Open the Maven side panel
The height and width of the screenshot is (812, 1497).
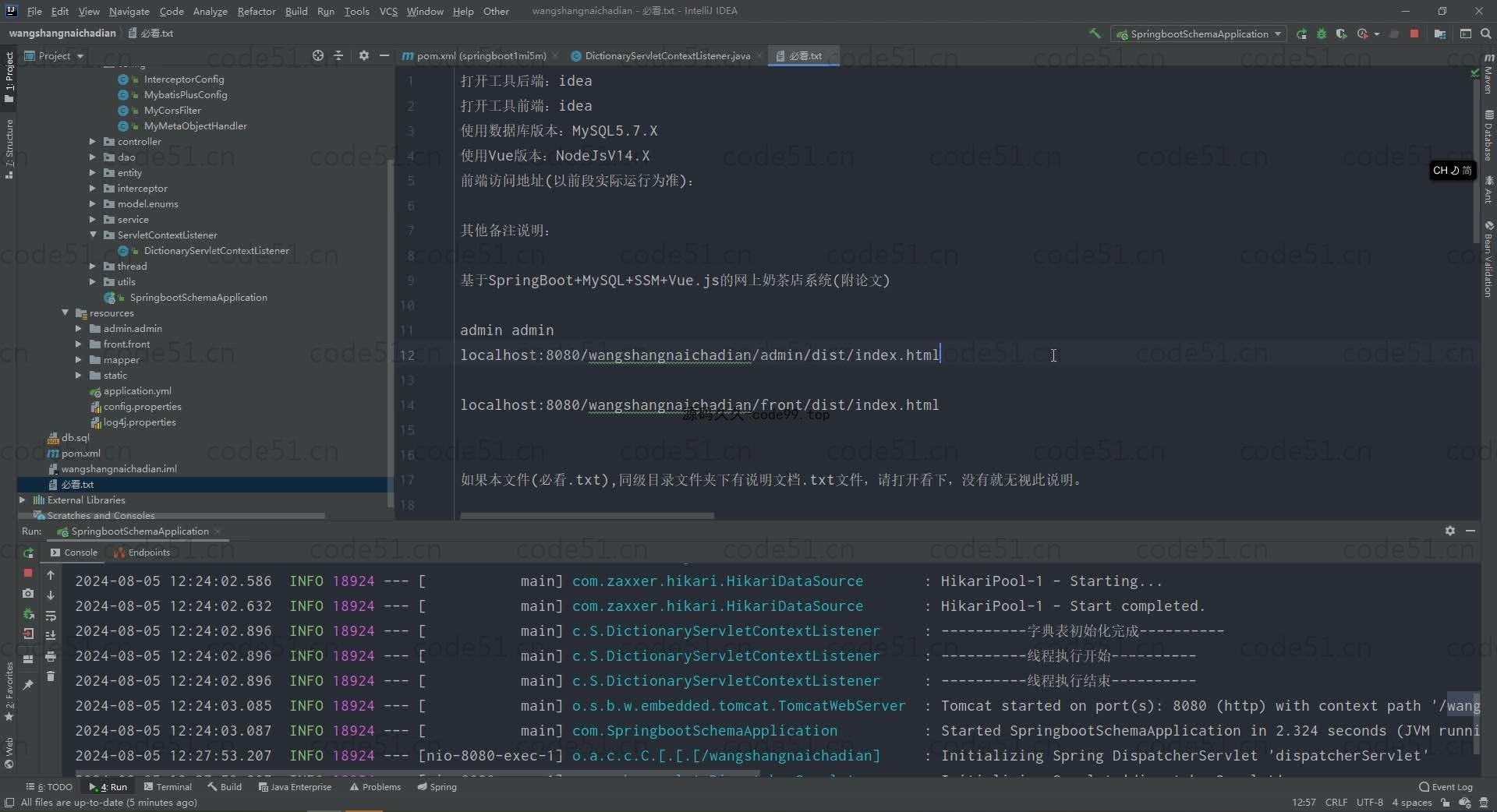[1488, 74]
